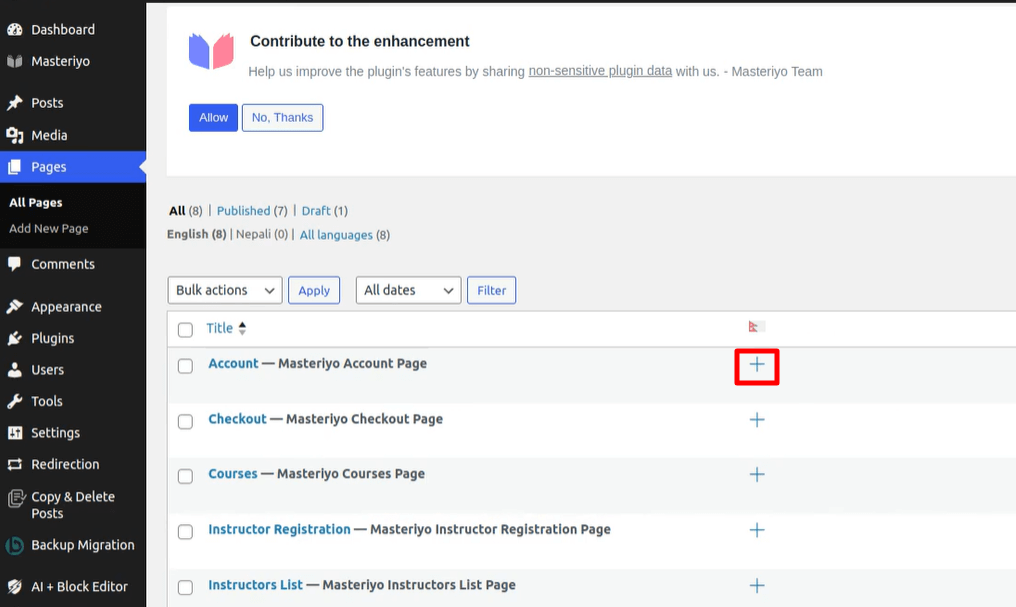Click Apply for bulk actions
1016x607 pixels.
(314, 290)
